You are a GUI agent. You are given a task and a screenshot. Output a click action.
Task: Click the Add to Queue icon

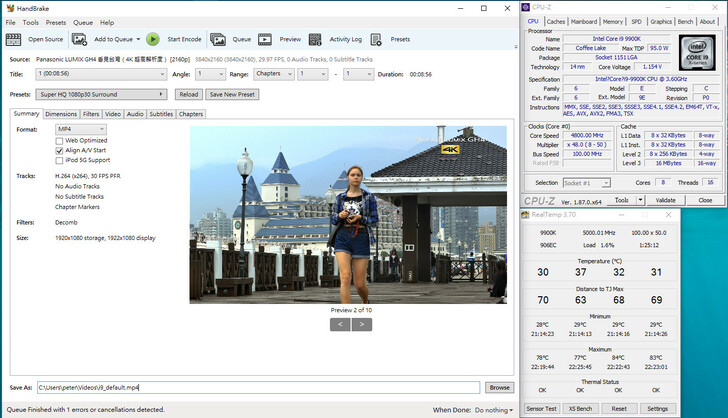tap(81, 40)
